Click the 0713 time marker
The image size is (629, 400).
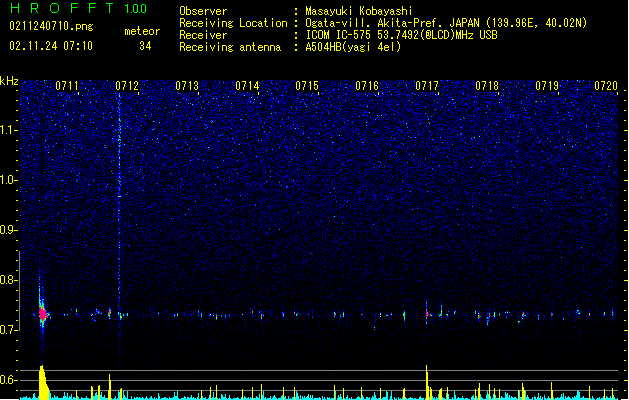click(187, 86)
